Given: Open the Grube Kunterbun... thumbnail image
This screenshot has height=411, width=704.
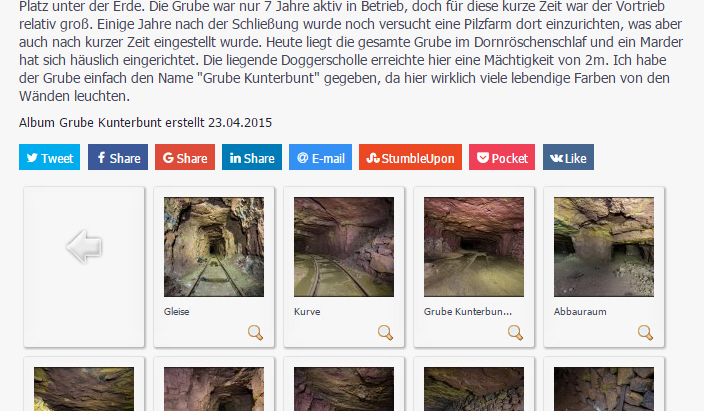Looking at the screenshot, I should (x=474, y=247).
